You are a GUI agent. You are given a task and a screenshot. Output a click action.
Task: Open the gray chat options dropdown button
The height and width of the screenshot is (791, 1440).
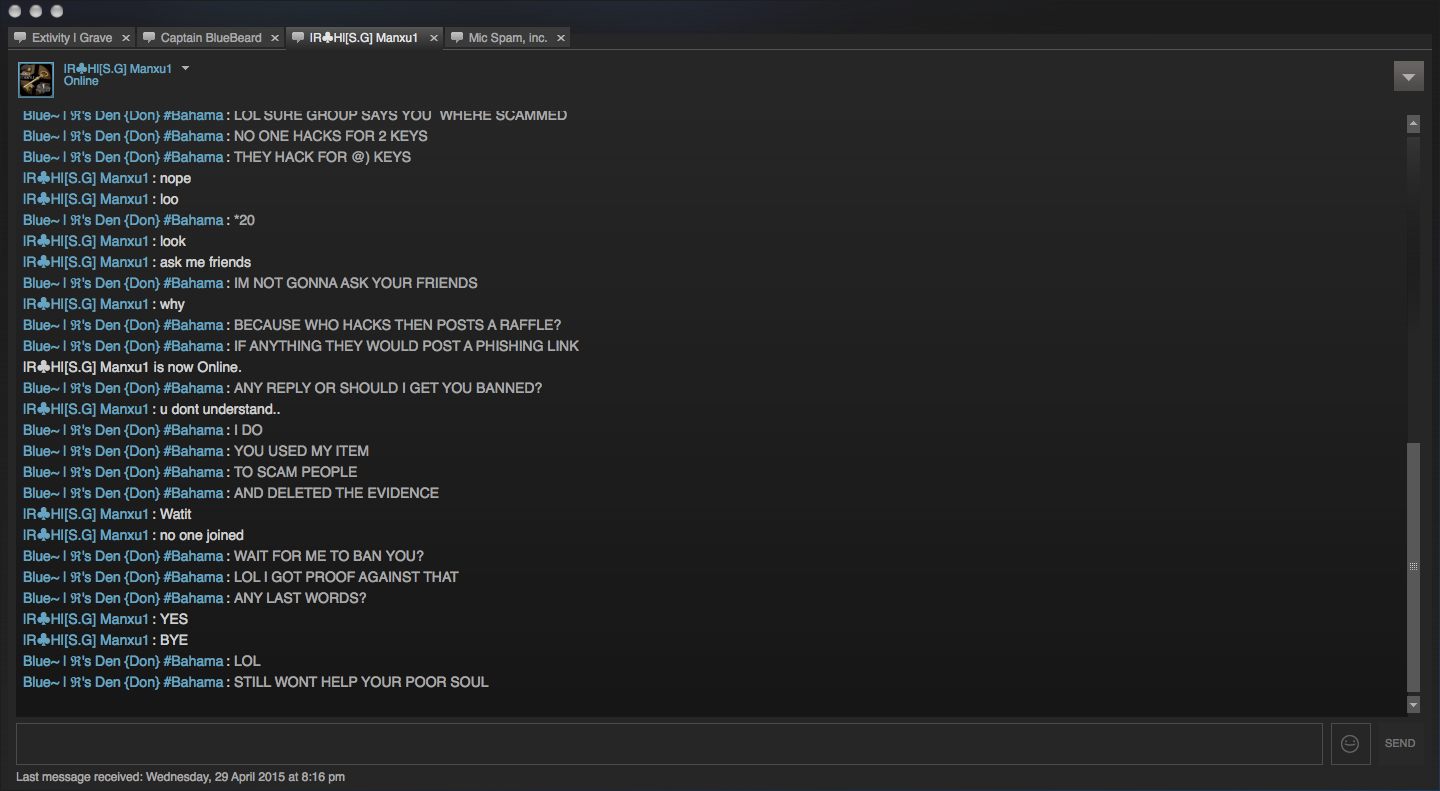tap(1409, 76)
